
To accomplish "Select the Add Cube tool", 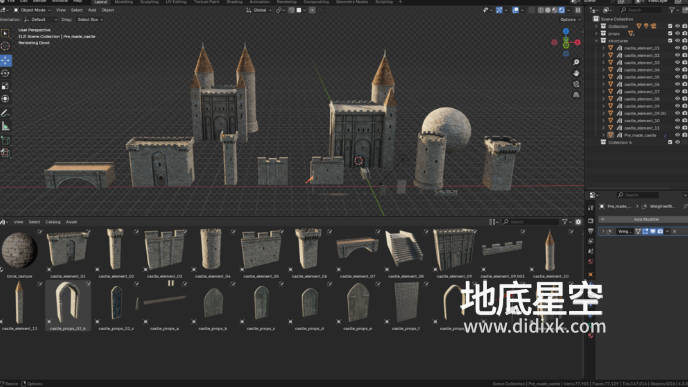I will pos(5,140).
